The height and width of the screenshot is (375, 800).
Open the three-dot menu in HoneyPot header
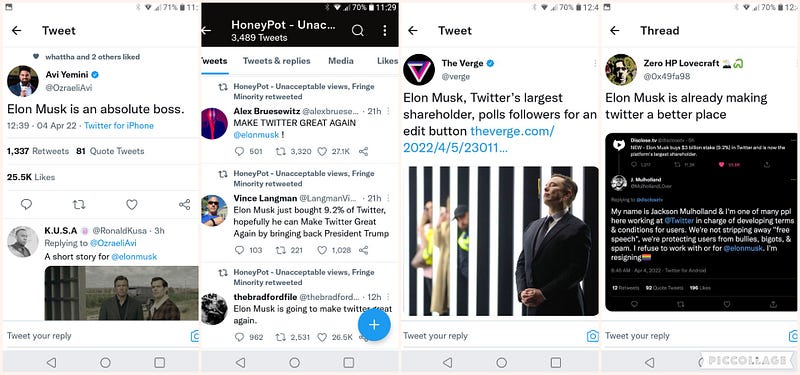pos(385,31)
